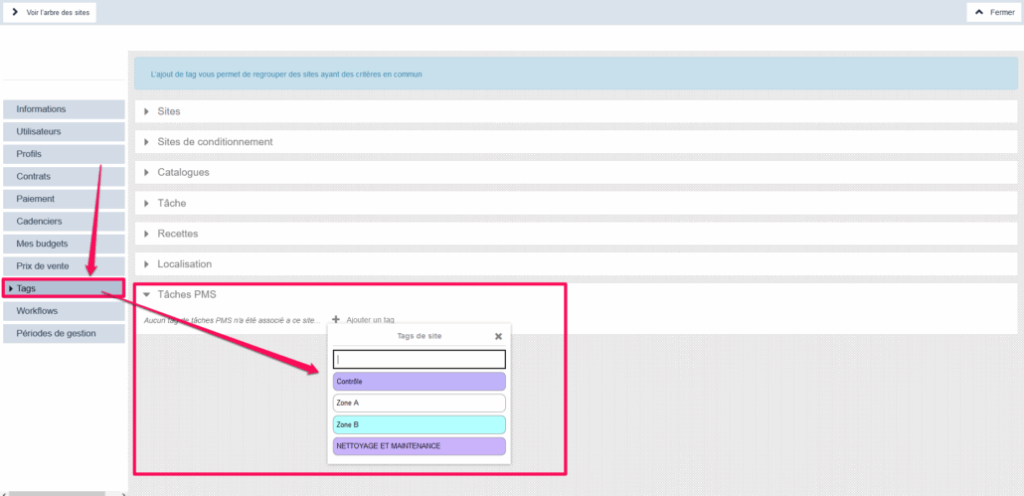The height and width of the screenshot is (496, 1024).
Task: Collapse the Tâches PMS section
Action: click(x=147, y=295)
